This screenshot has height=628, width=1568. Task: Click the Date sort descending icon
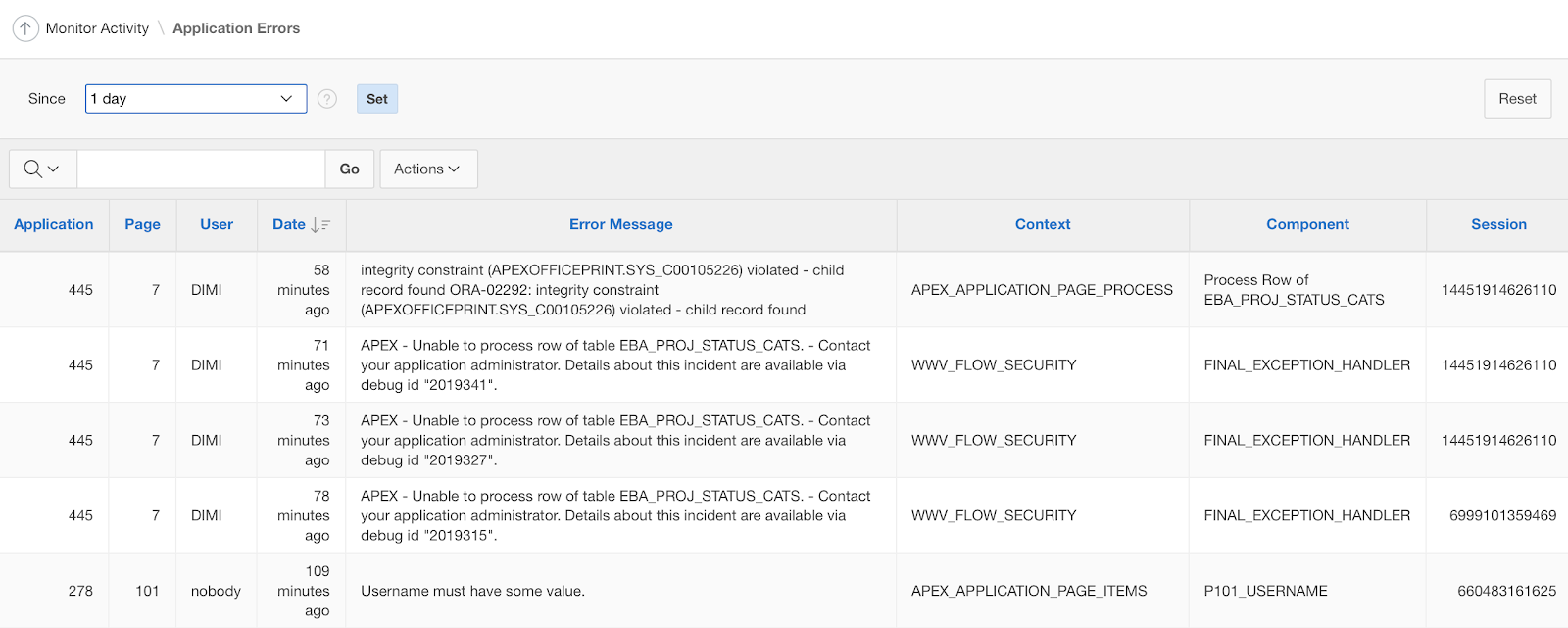click(320, 225)
